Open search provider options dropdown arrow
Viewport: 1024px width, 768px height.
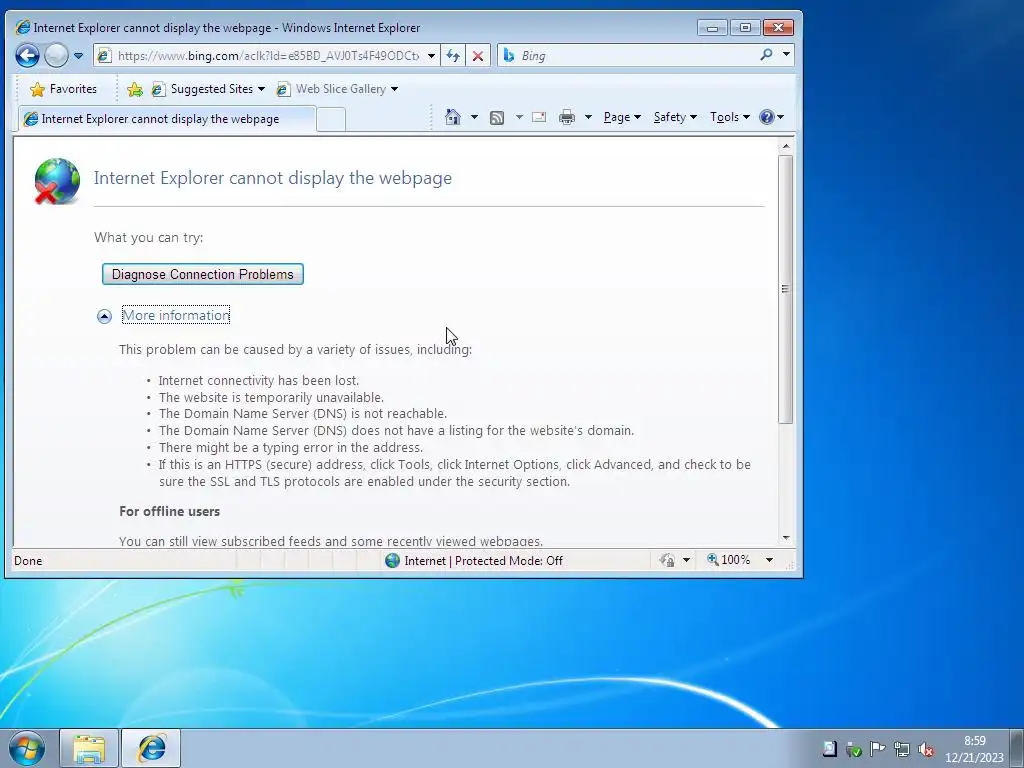(786, 55)
